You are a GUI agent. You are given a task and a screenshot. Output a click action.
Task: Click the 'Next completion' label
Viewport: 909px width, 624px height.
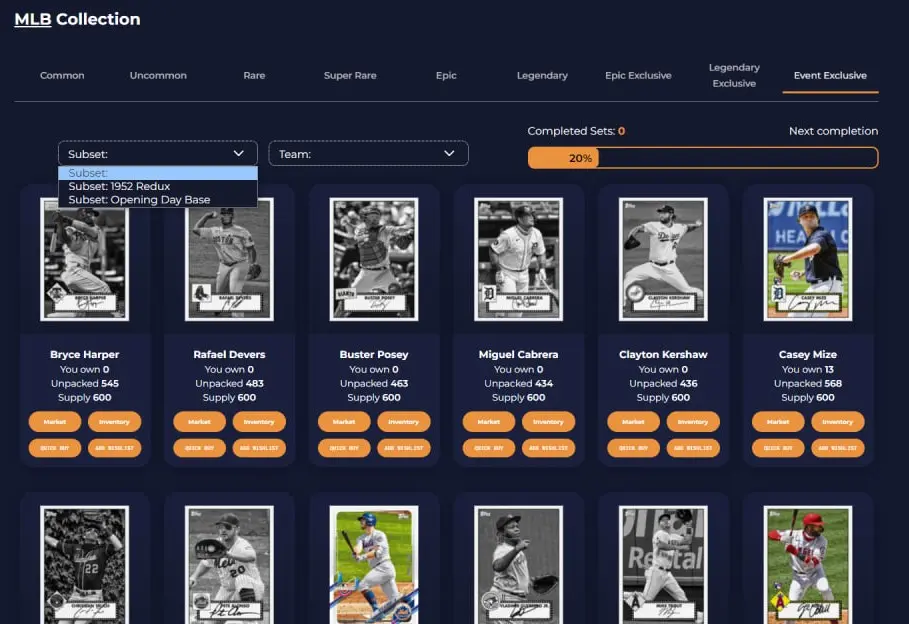coord(833,131)
